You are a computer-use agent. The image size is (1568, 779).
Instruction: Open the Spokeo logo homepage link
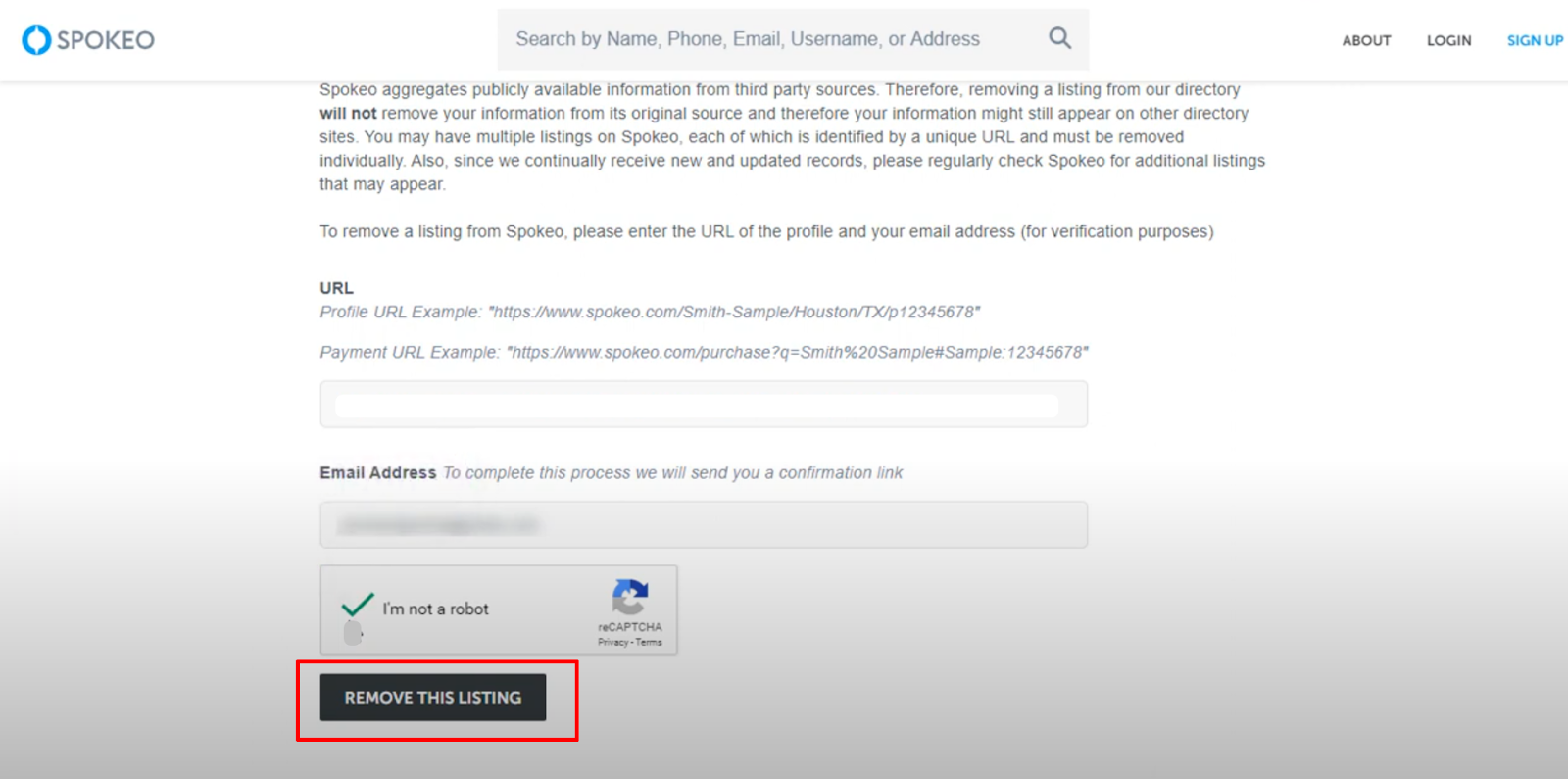(88, 40)
